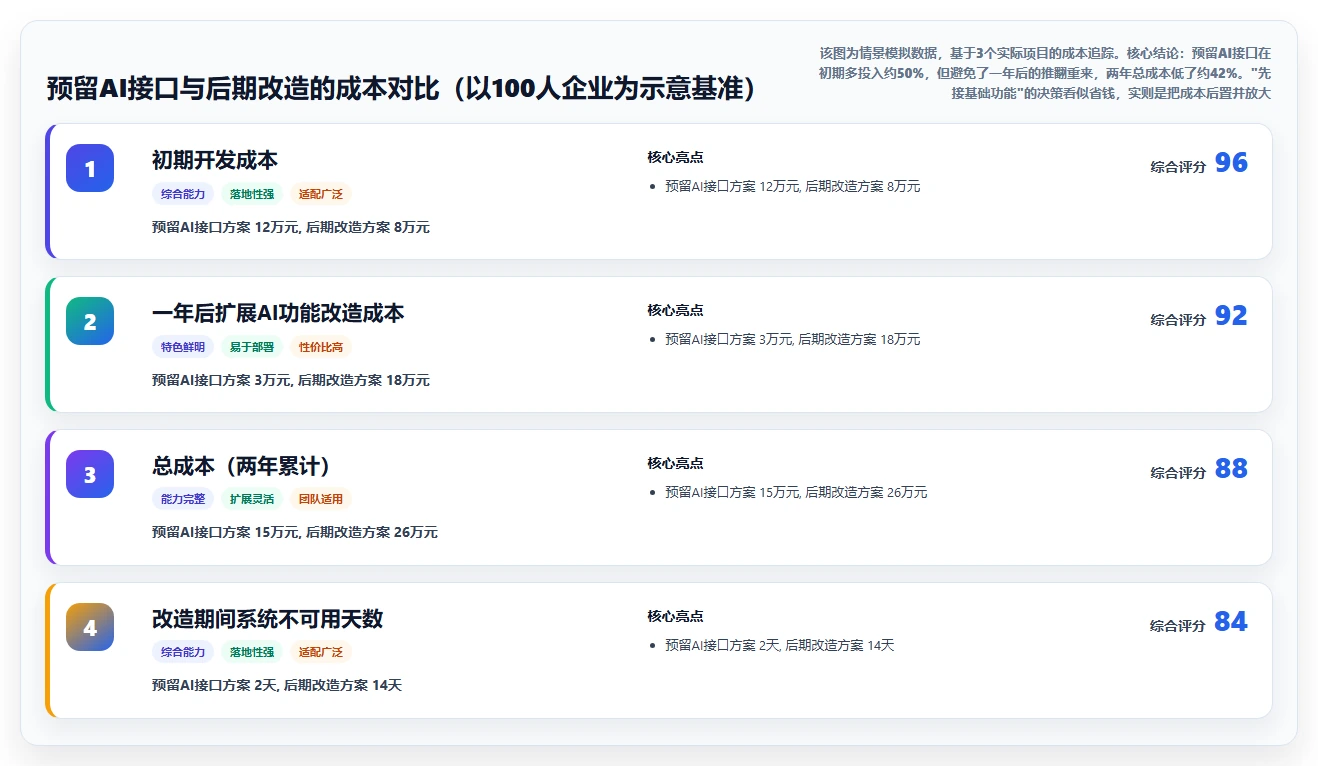
Task: Select the 初期开发成本 card title
Action: pyautogui.click(x=215, y=160)
